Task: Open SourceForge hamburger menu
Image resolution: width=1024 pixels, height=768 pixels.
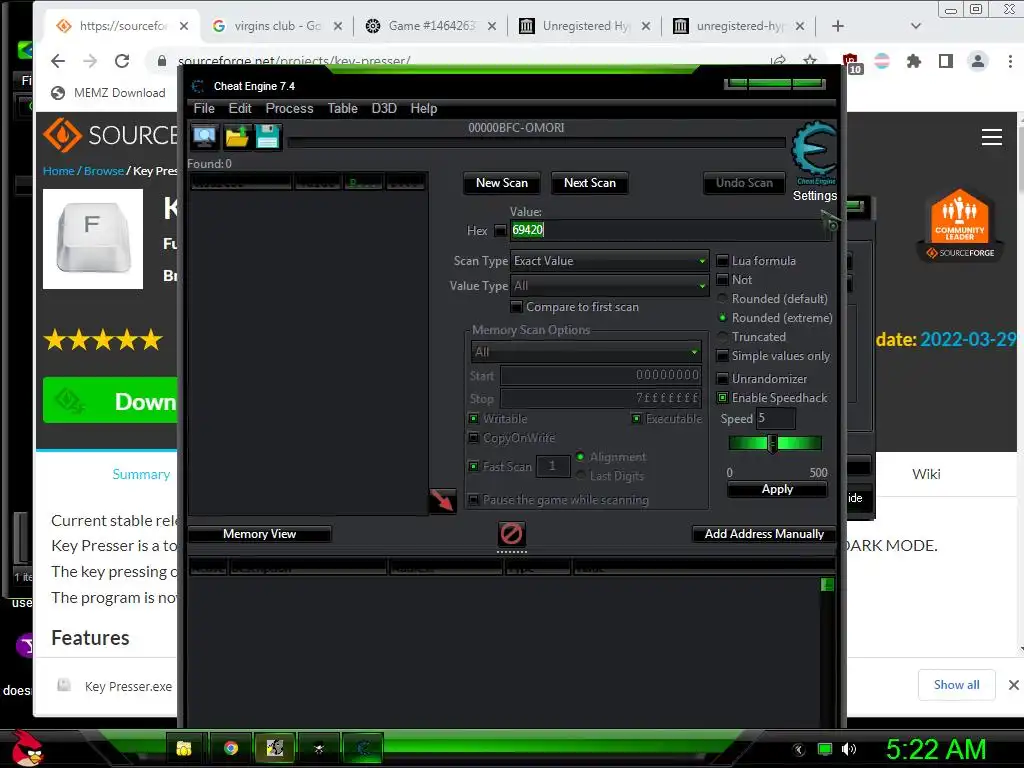Action: (991, 137)
